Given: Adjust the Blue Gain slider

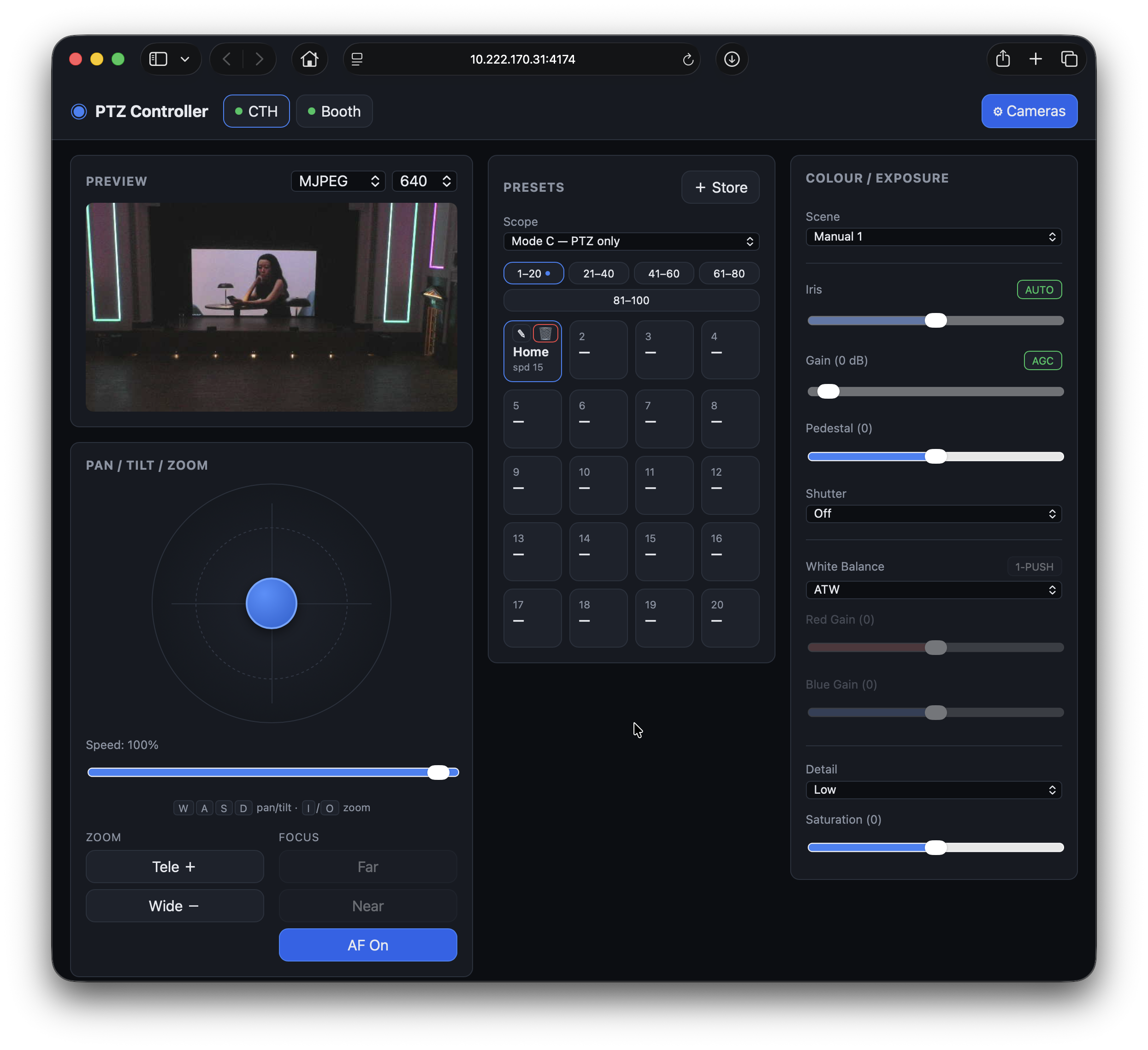Looking at the screenshot, I should pyautogui.click(x=935, y=712).
